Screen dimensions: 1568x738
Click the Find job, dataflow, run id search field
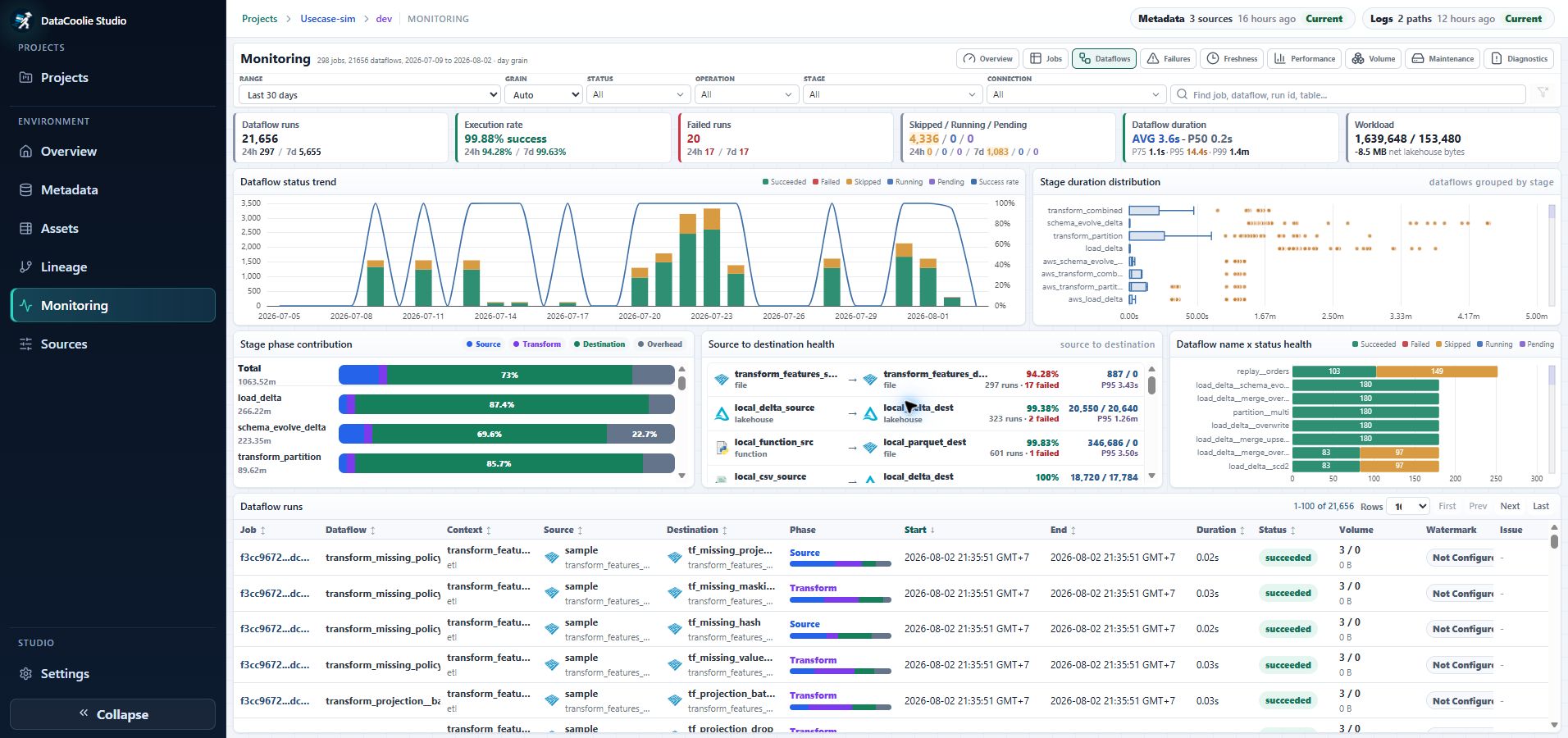pos(1347,95)
